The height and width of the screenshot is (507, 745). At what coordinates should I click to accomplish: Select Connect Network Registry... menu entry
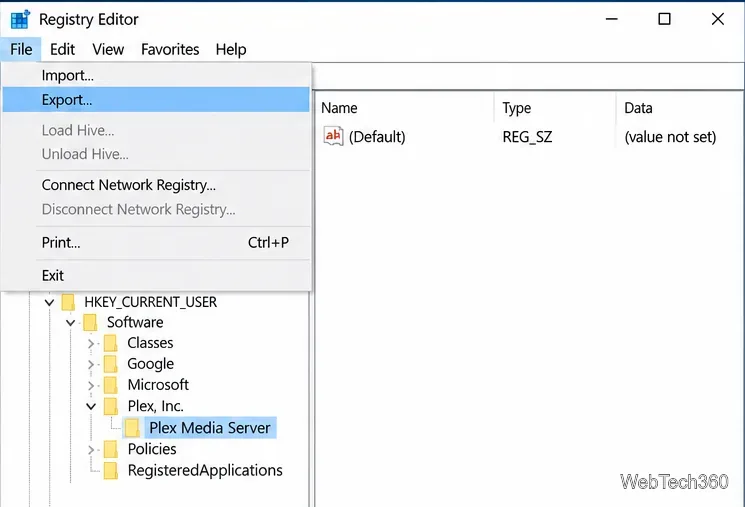tap(156, 185)
